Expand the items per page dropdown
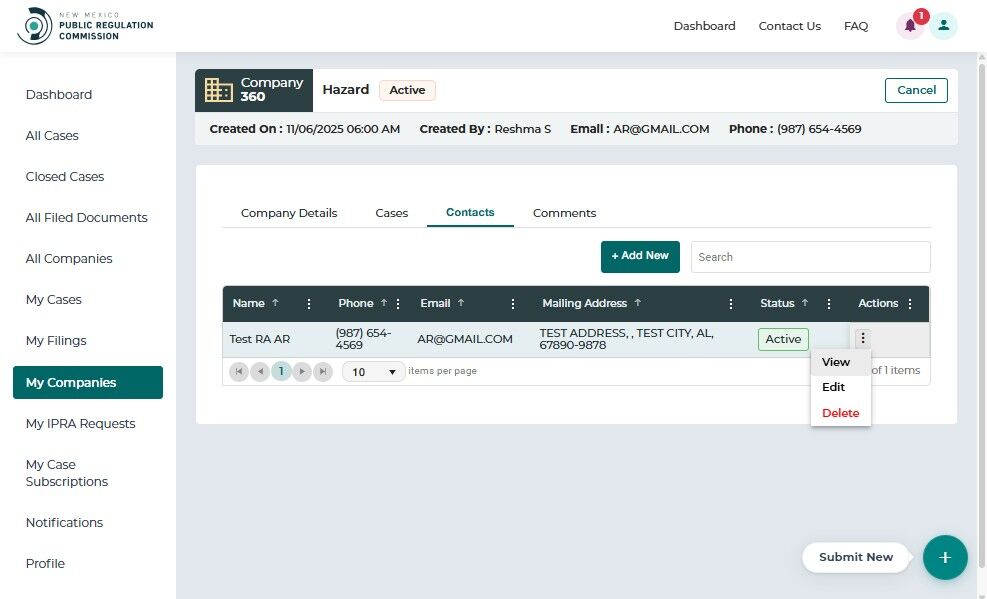The image size is (987, 599). click(373, 372)
